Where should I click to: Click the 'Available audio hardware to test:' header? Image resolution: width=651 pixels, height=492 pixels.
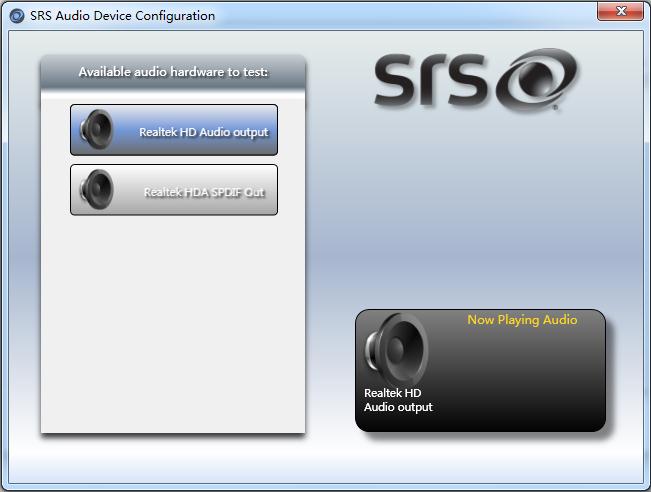pyautogui.click(x=173, y=72)
